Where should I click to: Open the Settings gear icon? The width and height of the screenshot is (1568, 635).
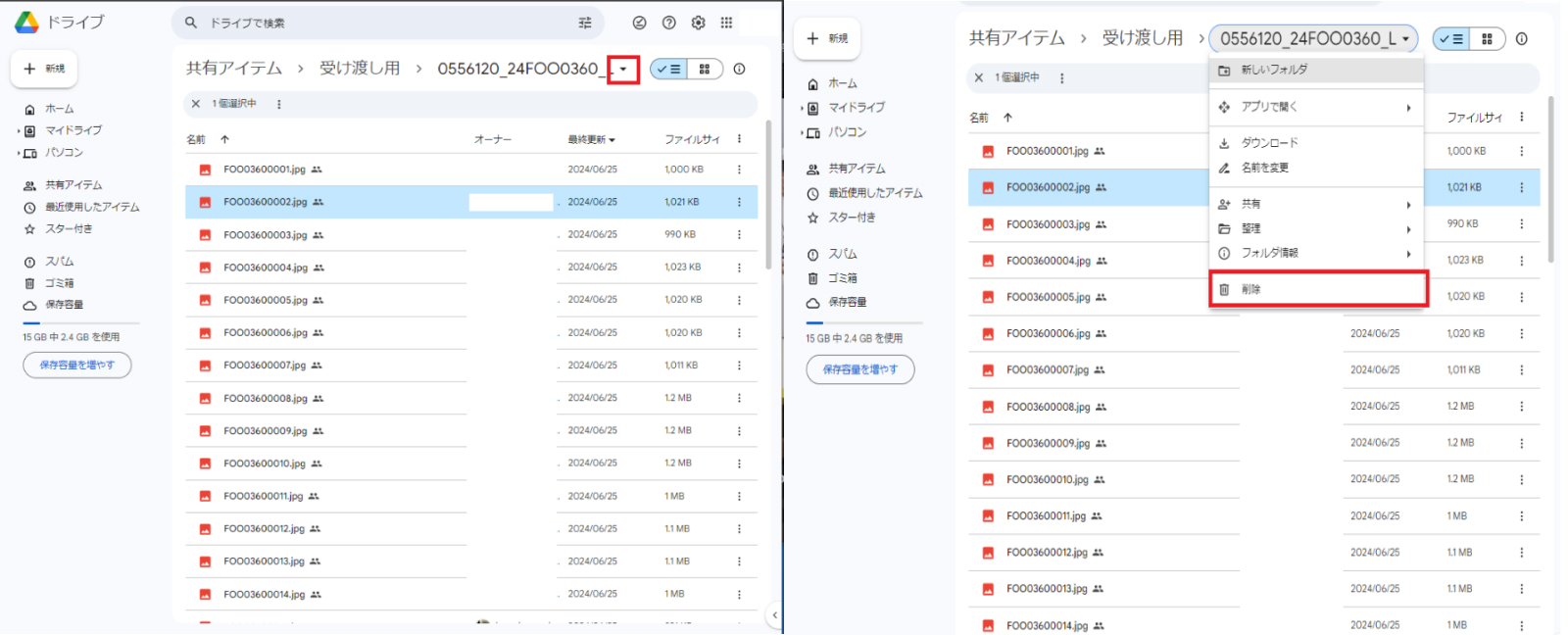click(x=699, y=23)
